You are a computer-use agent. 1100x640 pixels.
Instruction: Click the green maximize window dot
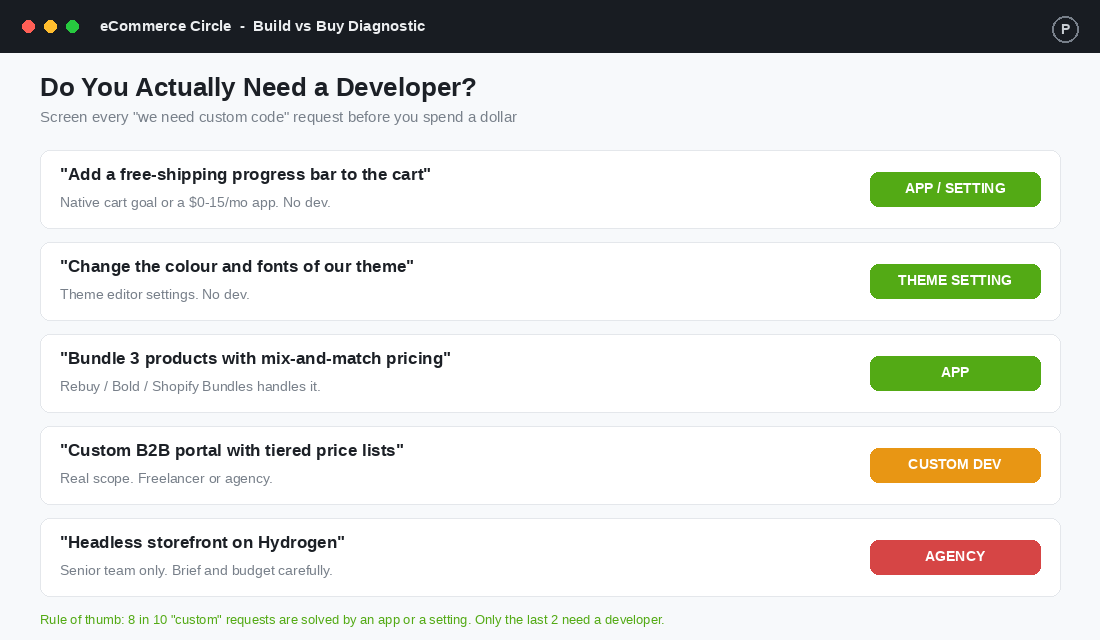click(72, 27)
